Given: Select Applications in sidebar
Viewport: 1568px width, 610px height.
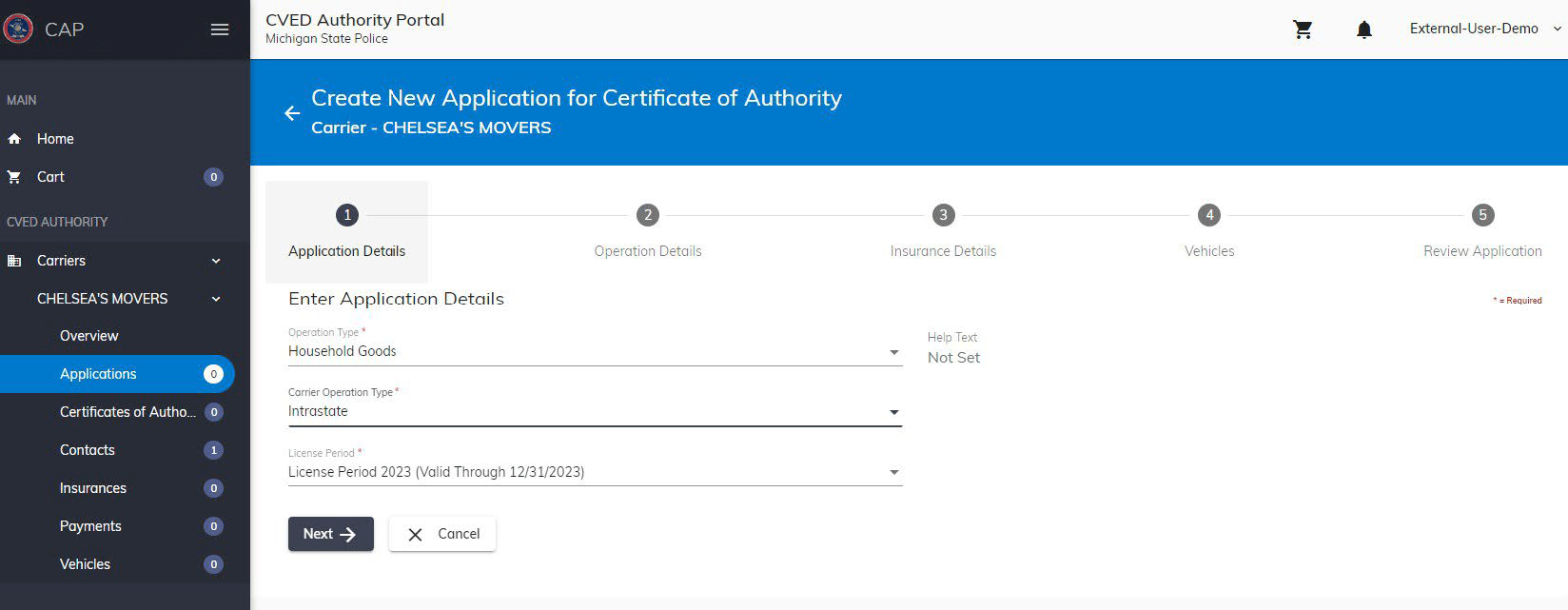Looking at the screenshot, I should click(x=117, y=374).
